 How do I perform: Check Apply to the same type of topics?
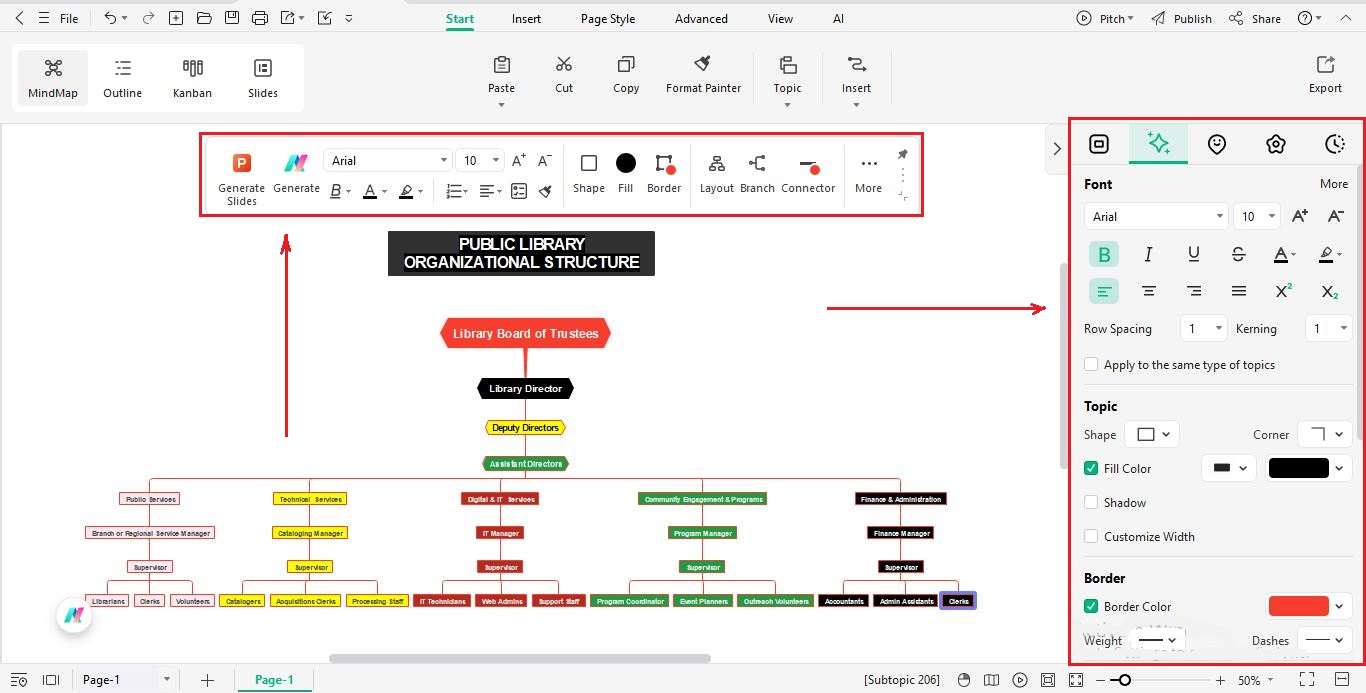pos(1091,364)
